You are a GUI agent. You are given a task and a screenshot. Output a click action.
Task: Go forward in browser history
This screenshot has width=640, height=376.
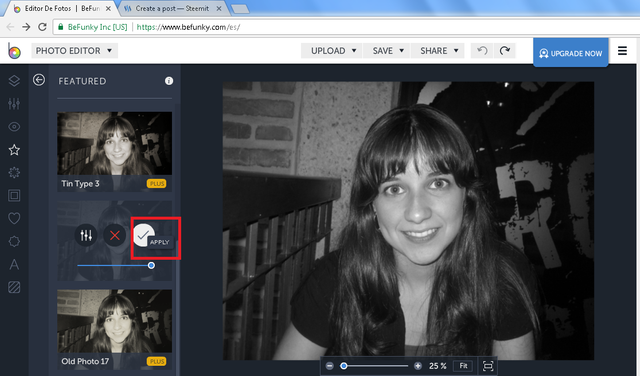[x=26, y=27]
